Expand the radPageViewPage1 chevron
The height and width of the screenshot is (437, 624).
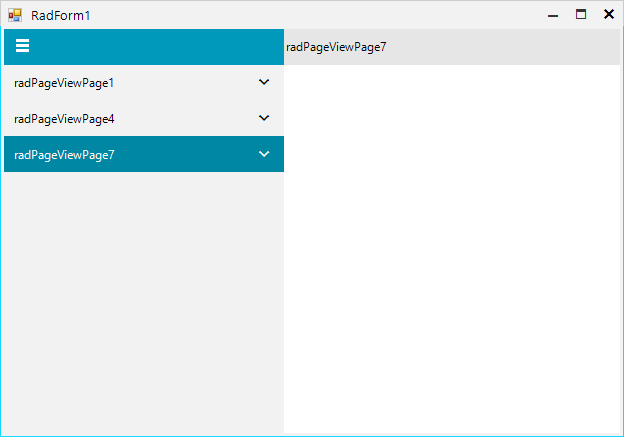(264, 82)
